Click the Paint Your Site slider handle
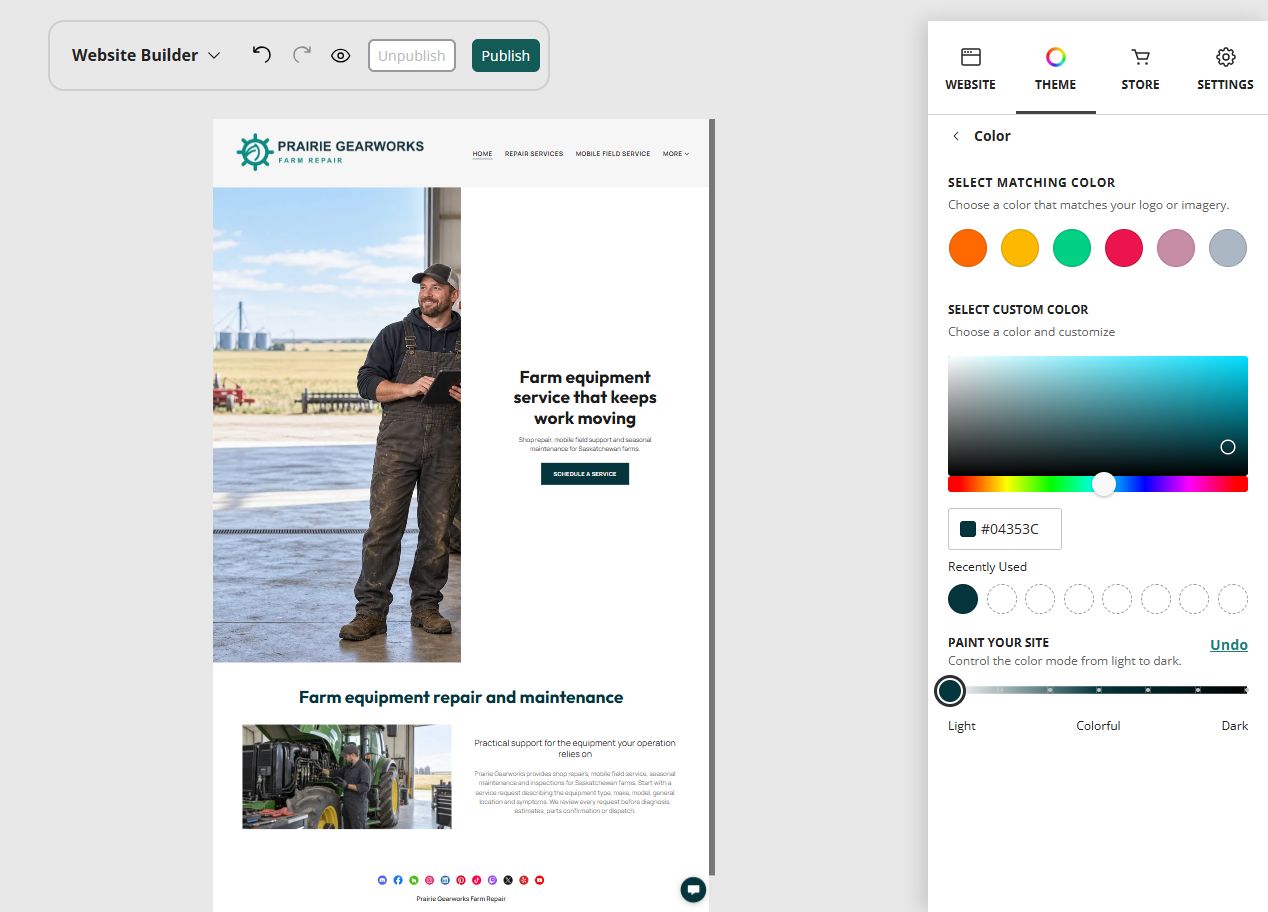Image resolution: width=1268 pixels, height=912 pixels. [950, 690]
